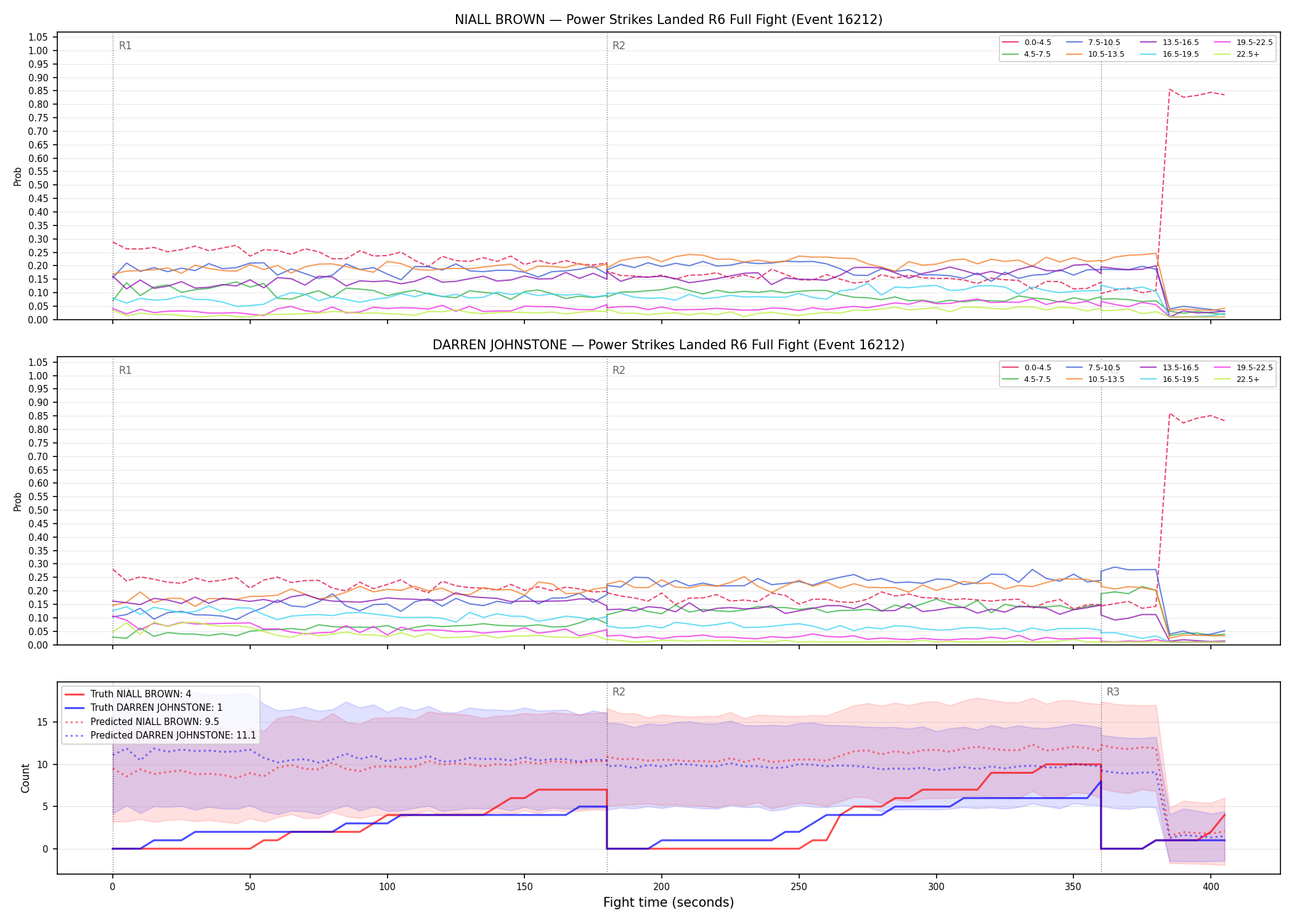This screenshot has height=924, width=1294.
Task: Click the '1.05' tick on NIALL BROWN Prob axis
Action: (x=38, y=38)
